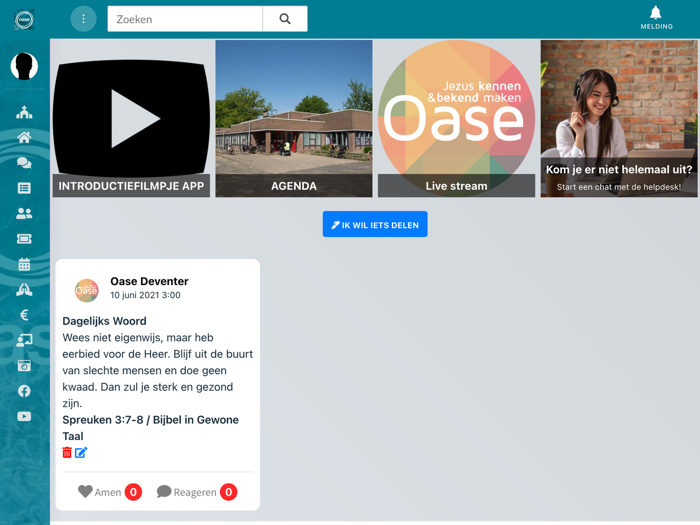Open the groups people icon in sidebar

click(x=24, y=214)
